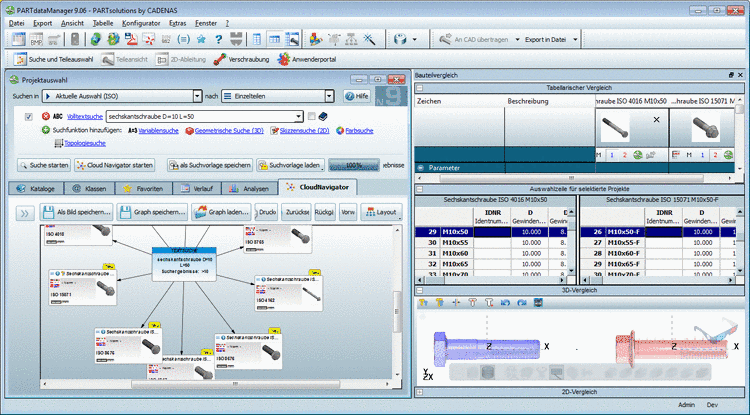
Task: Open the search text history dropdown arrow
Action: (299, 116)
